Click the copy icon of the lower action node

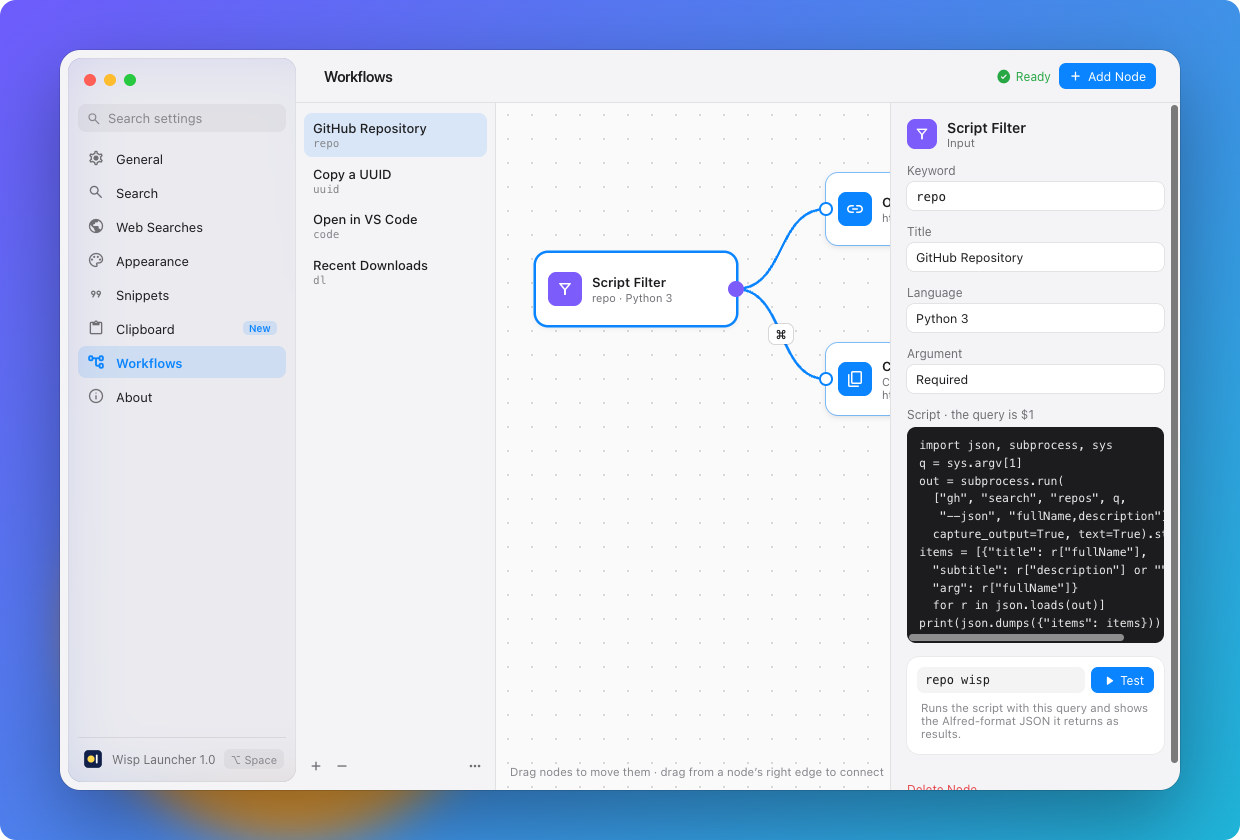(855, 379)
